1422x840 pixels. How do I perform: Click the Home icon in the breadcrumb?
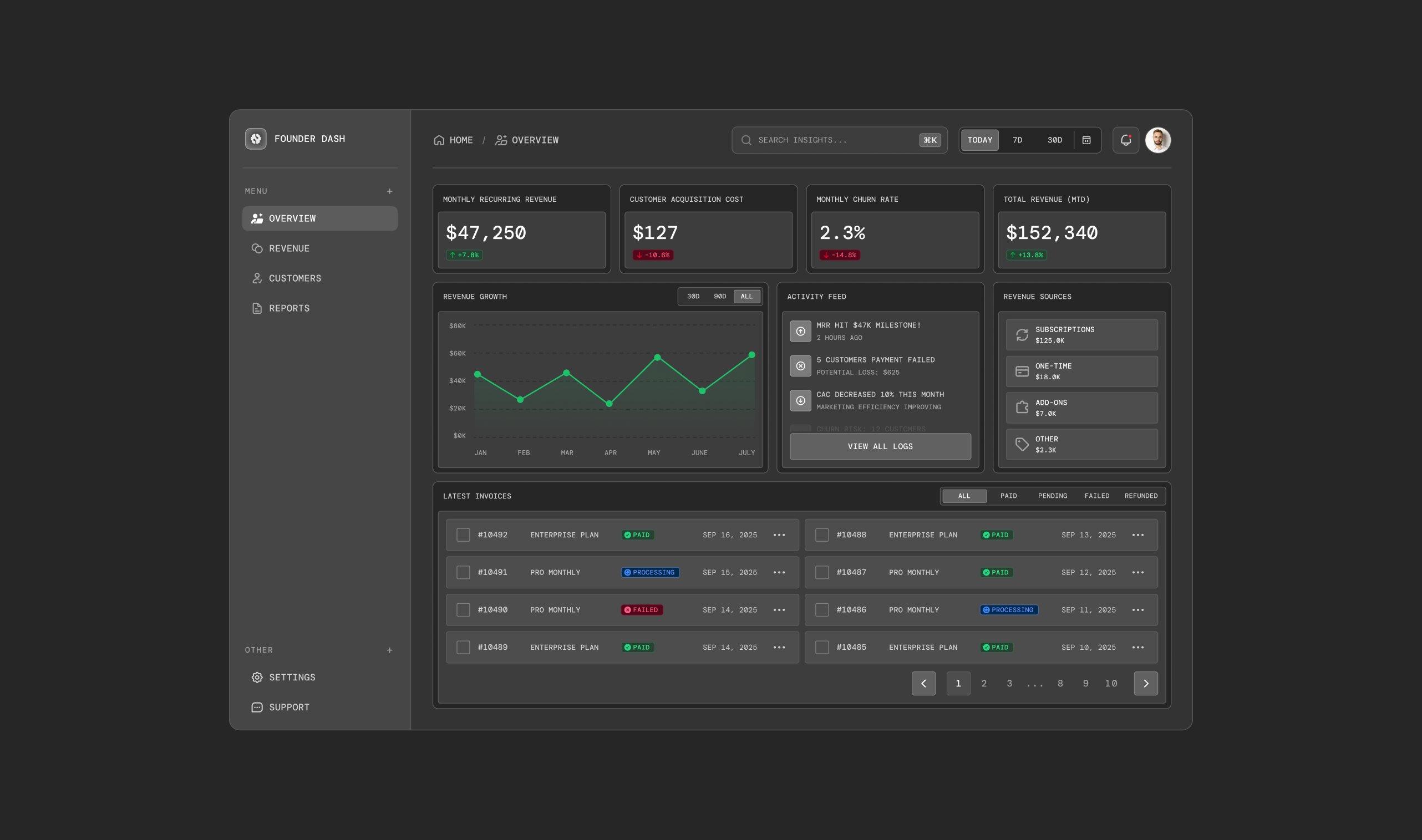coord(439,140)
